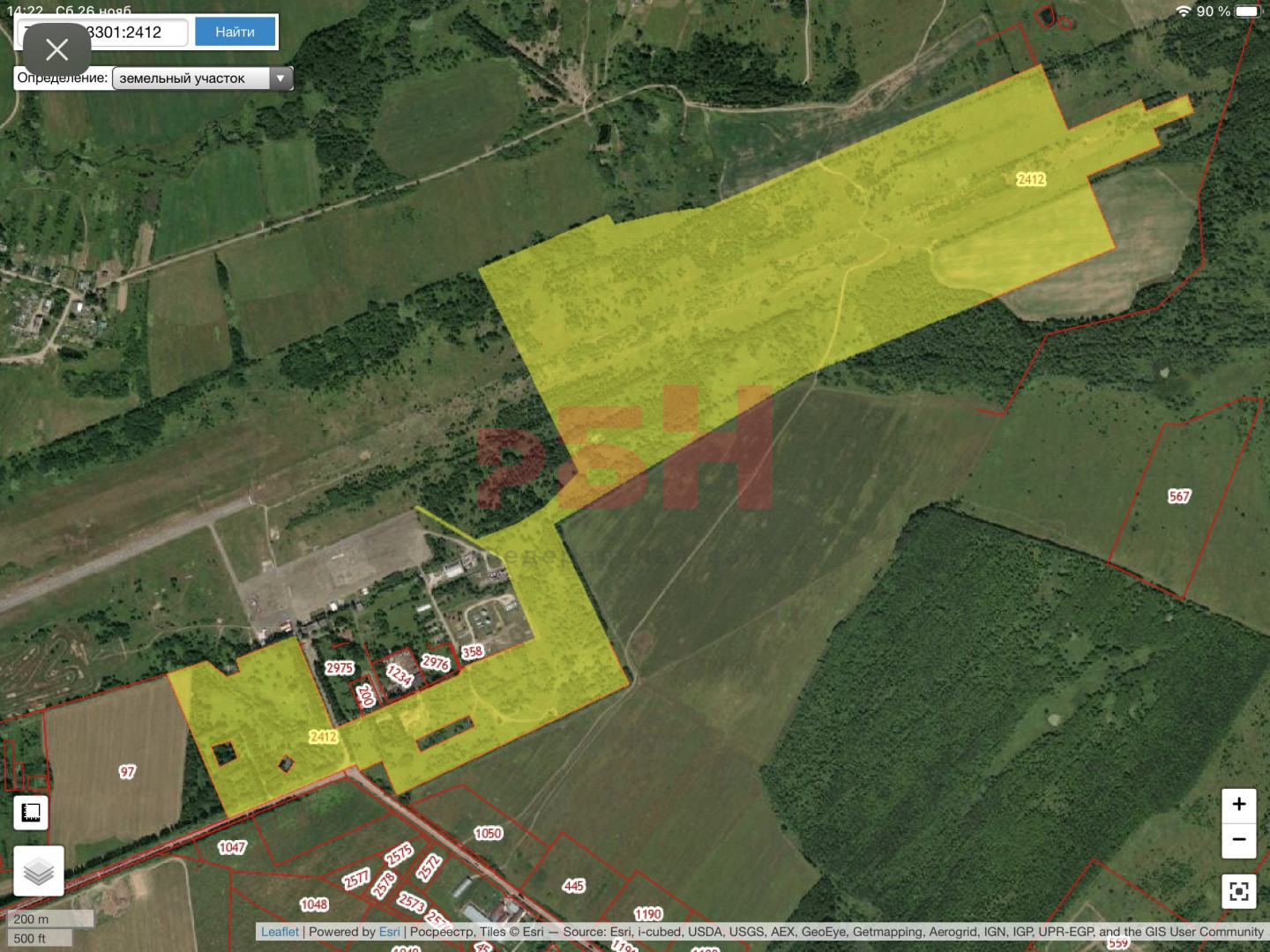This screenshot has height=952, width=1270.
Task: Expand the dropdown arrow next to земельный участок
Action: coord(280,78)
